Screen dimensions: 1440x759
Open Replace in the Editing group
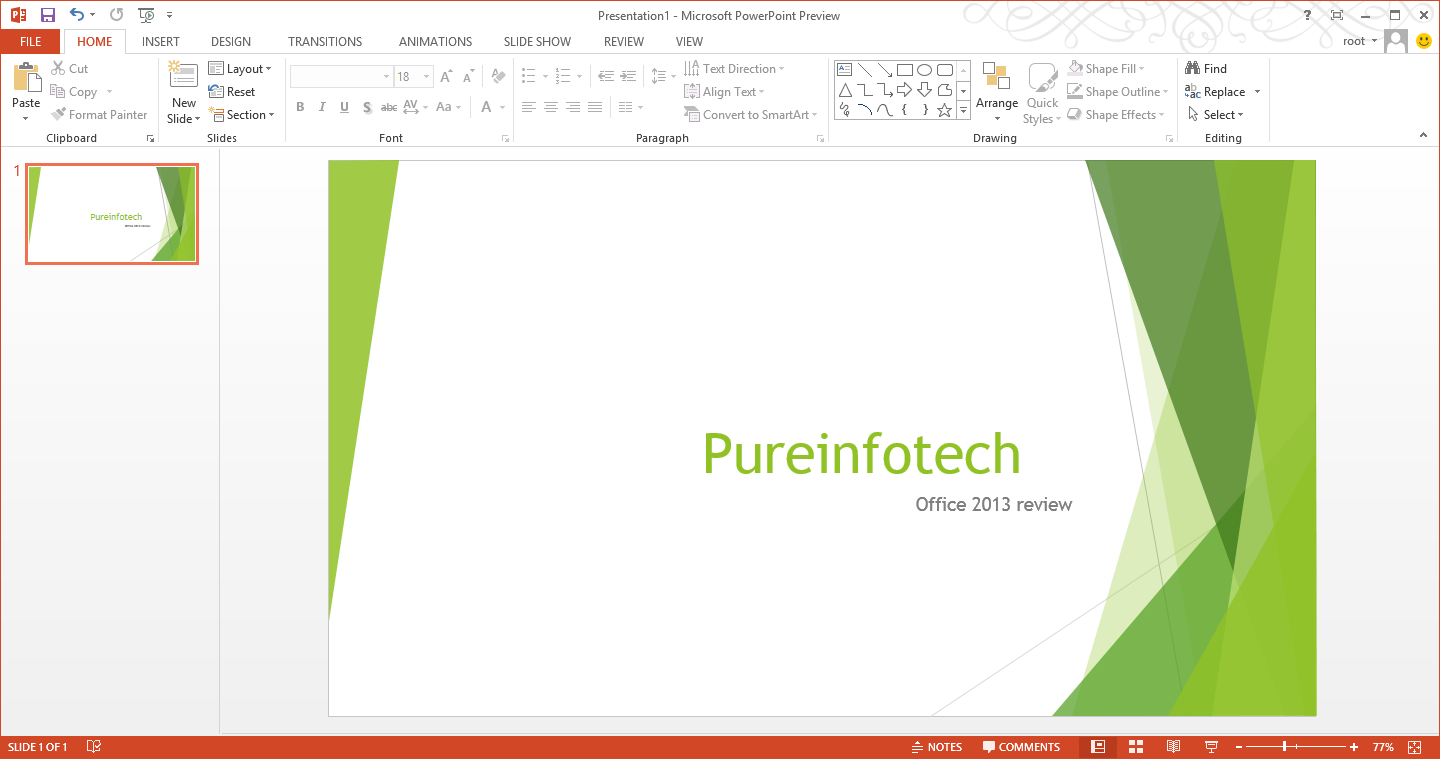point(1222,91)
